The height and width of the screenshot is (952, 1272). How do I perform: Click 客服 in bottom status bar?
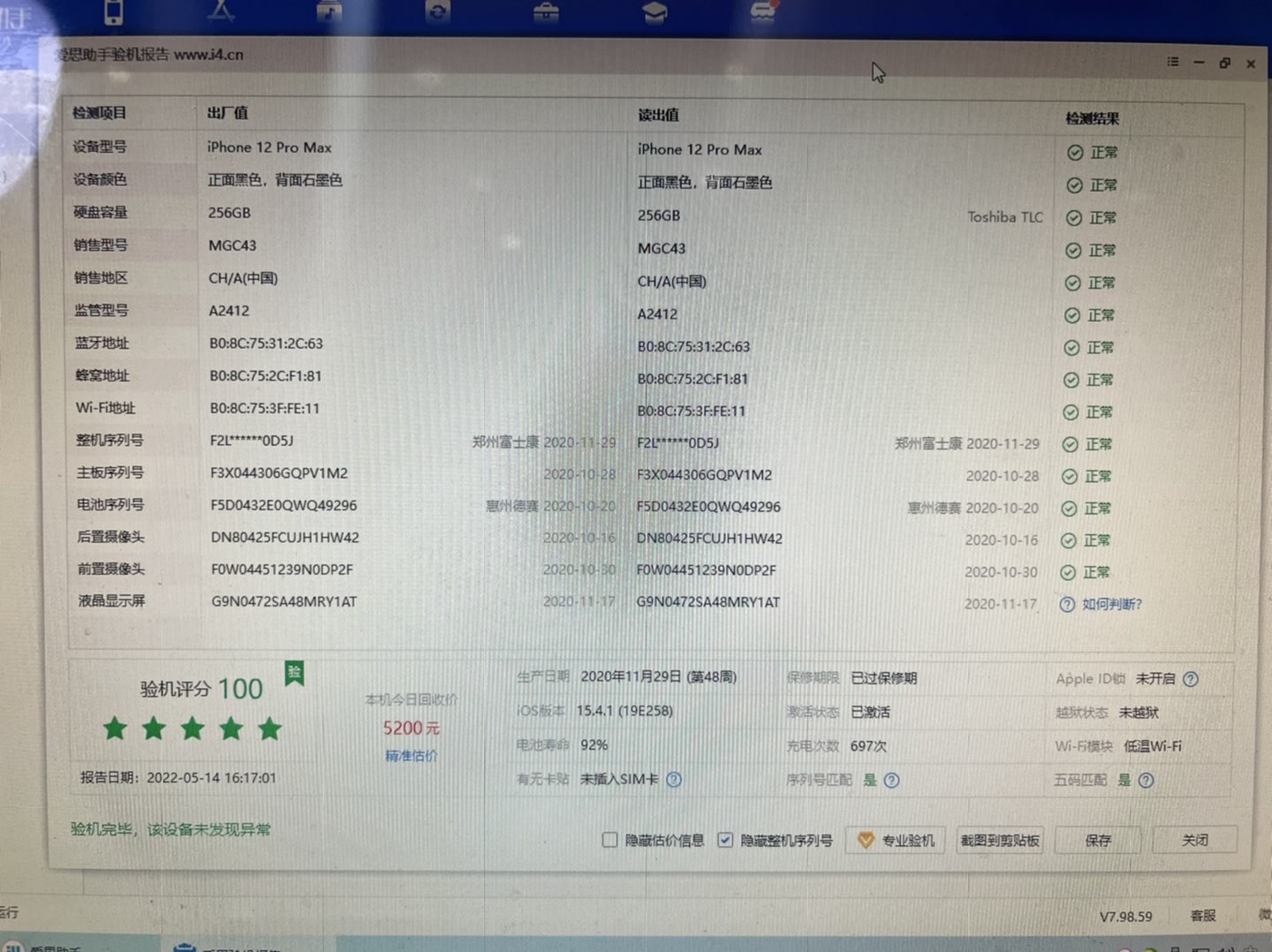1203,916
